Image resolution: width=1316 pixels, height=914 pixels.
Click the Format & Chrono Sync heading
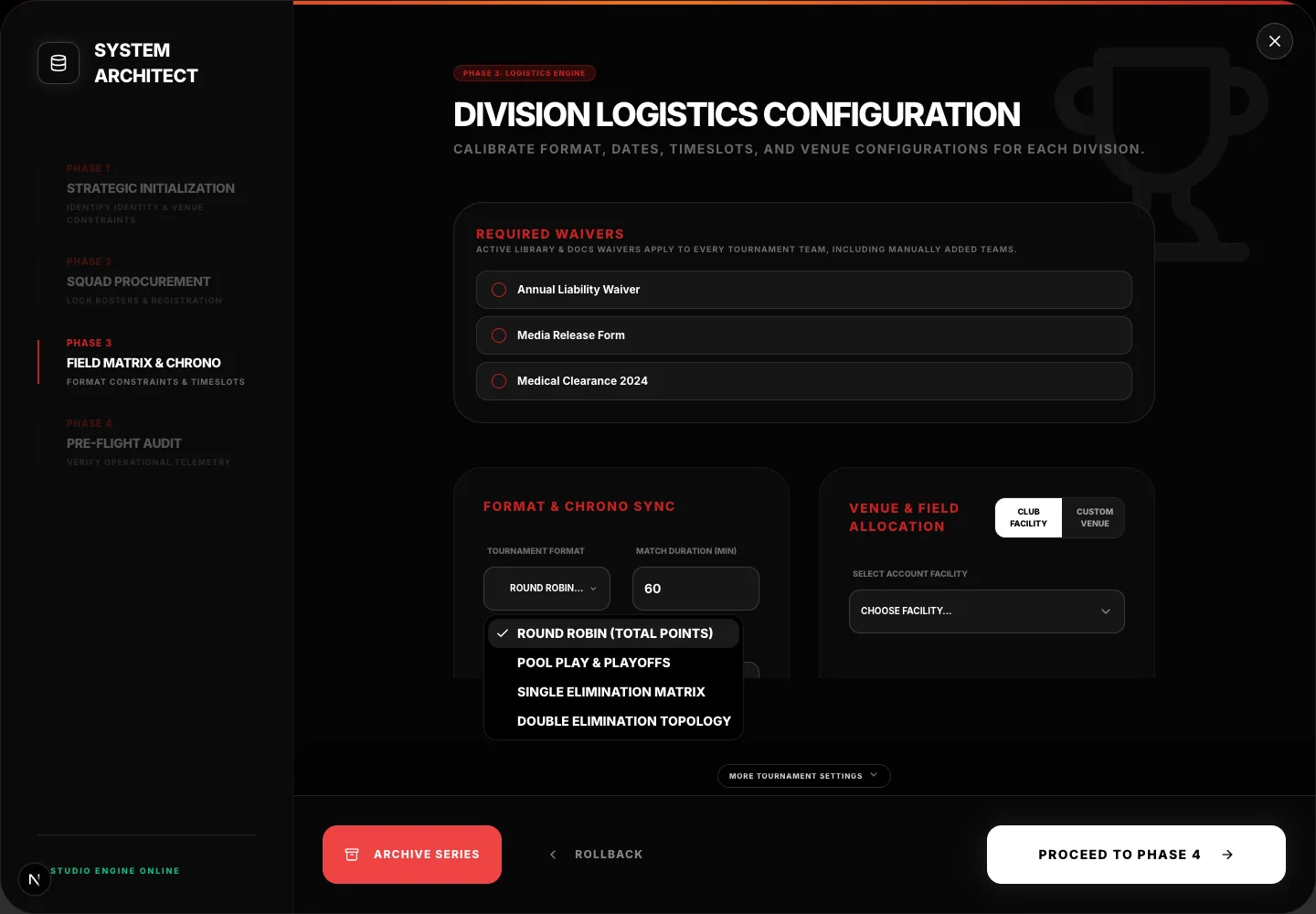(x=579, y=506)
